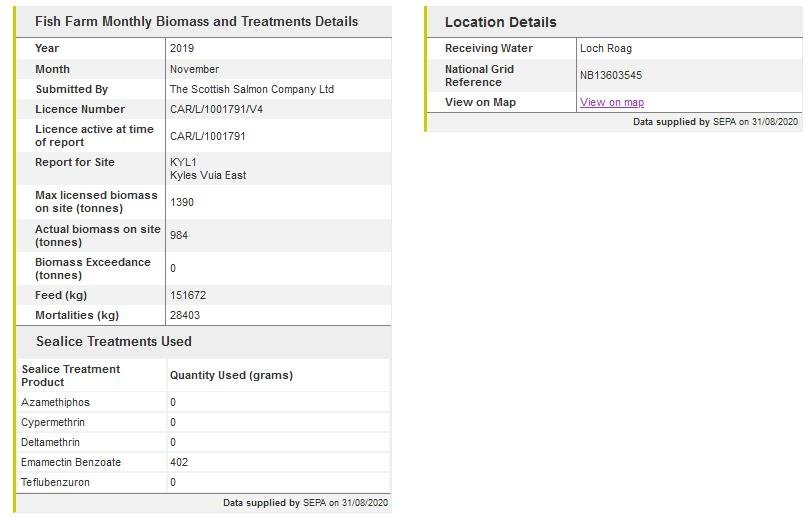Click the feed value 151672
Screen dimensions: 811x518
188,295
